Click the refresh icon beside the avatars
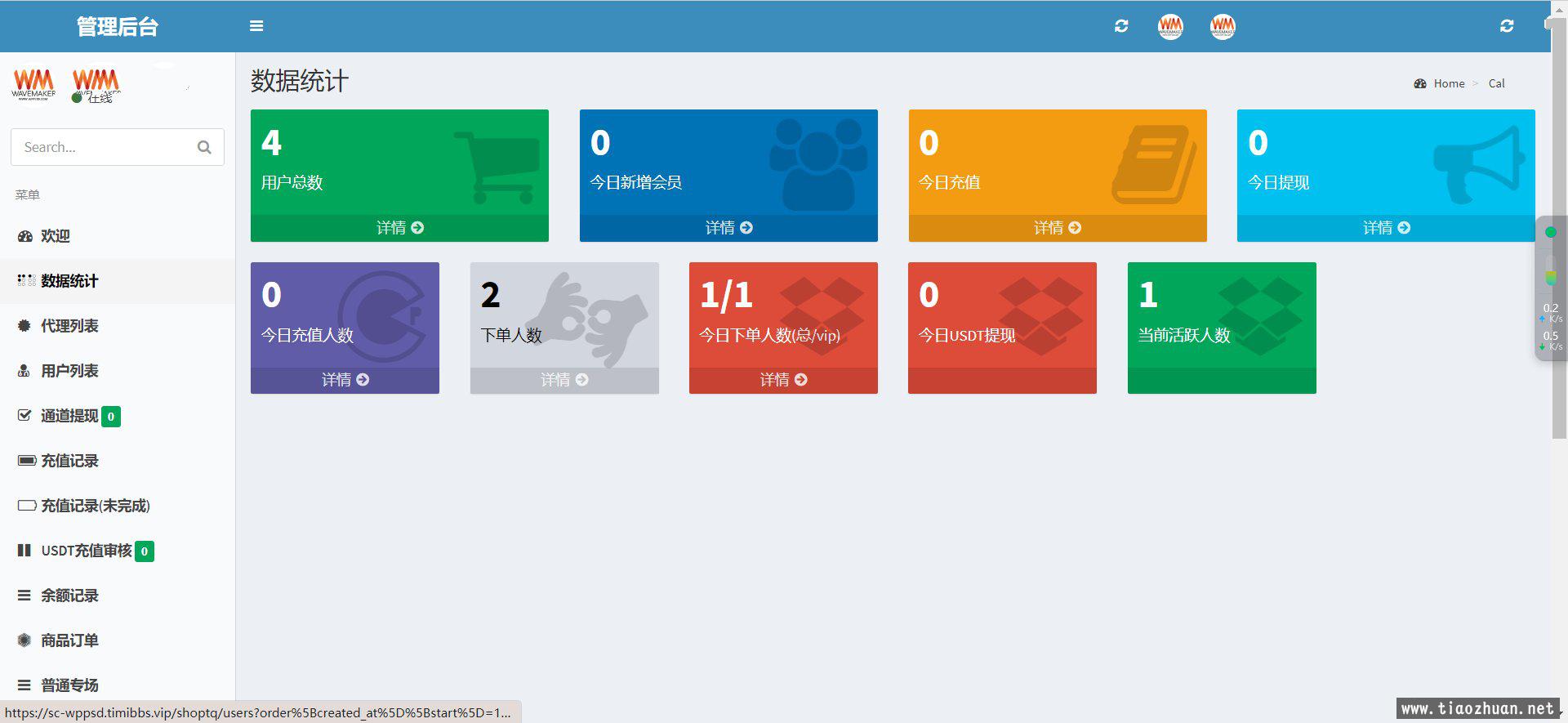The height and width of the screenshot is (723, 1568). 1121,26
